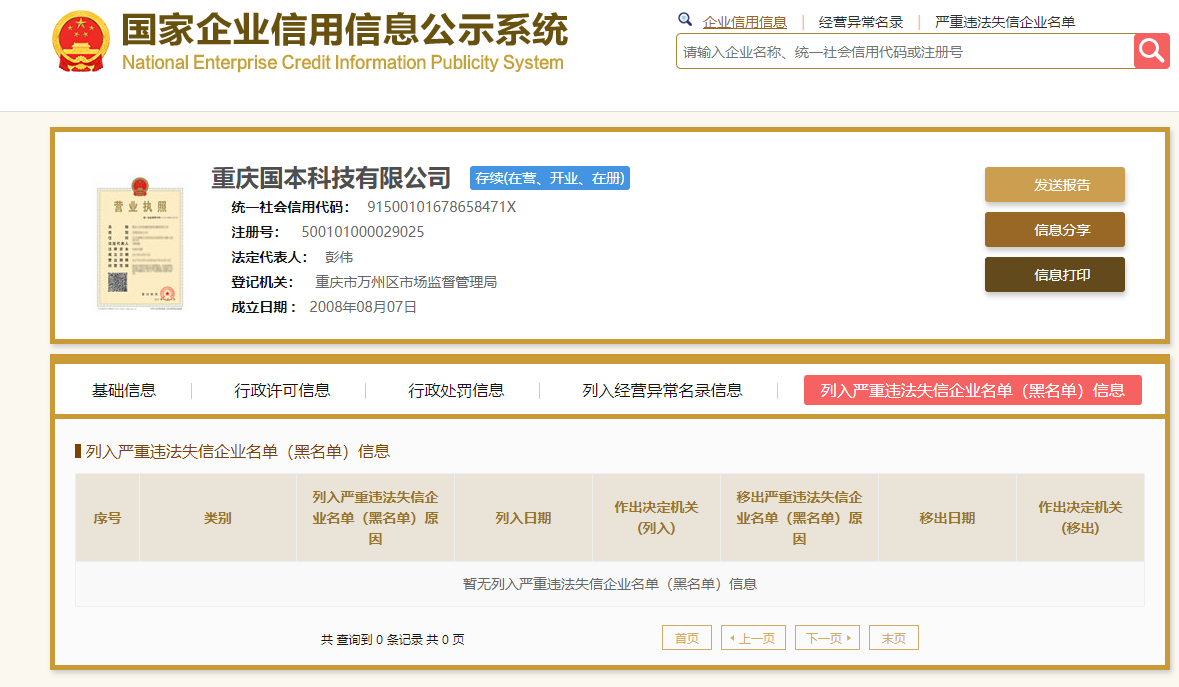Click the 存续(在营、开业、在册) status badge

pos(550,178)
